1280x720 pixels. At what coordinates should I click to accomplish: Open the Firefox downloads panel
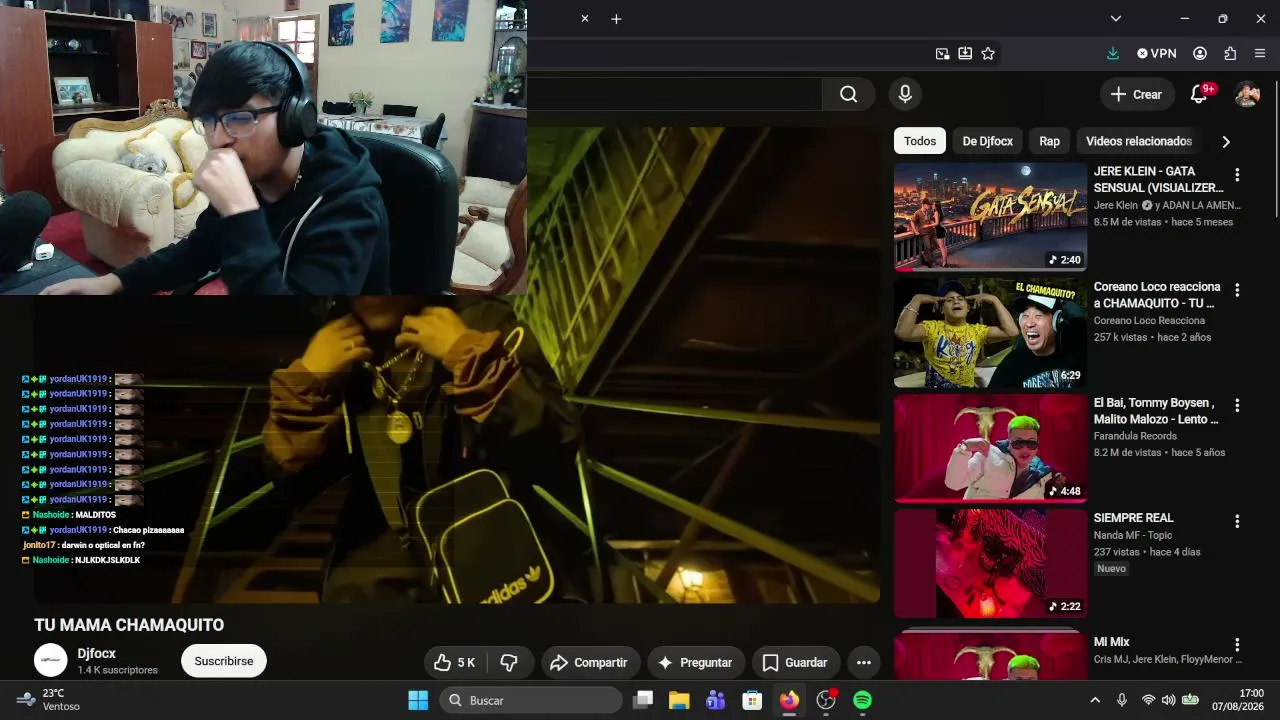(1113, 53)
